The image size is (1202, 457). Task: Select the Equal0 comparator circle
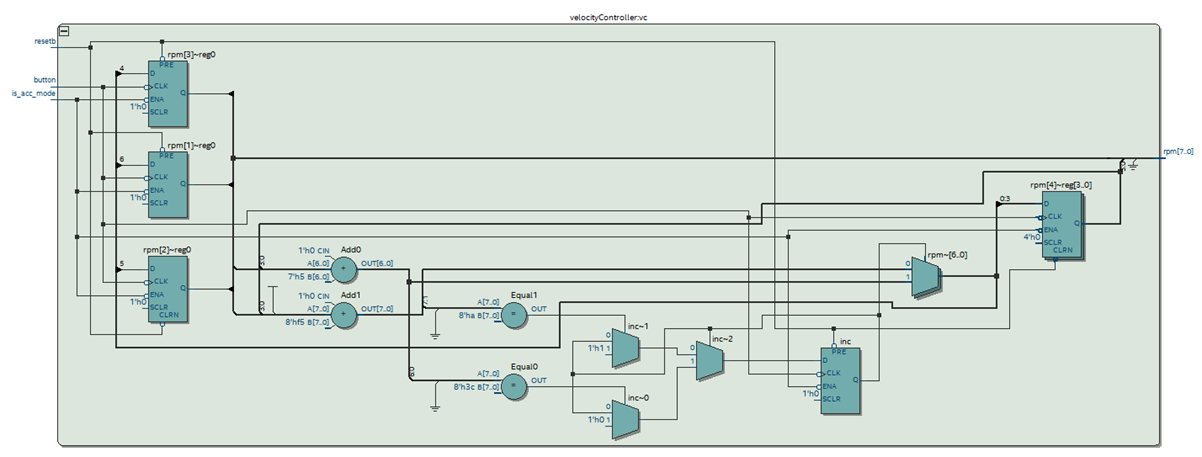[513, 386]
